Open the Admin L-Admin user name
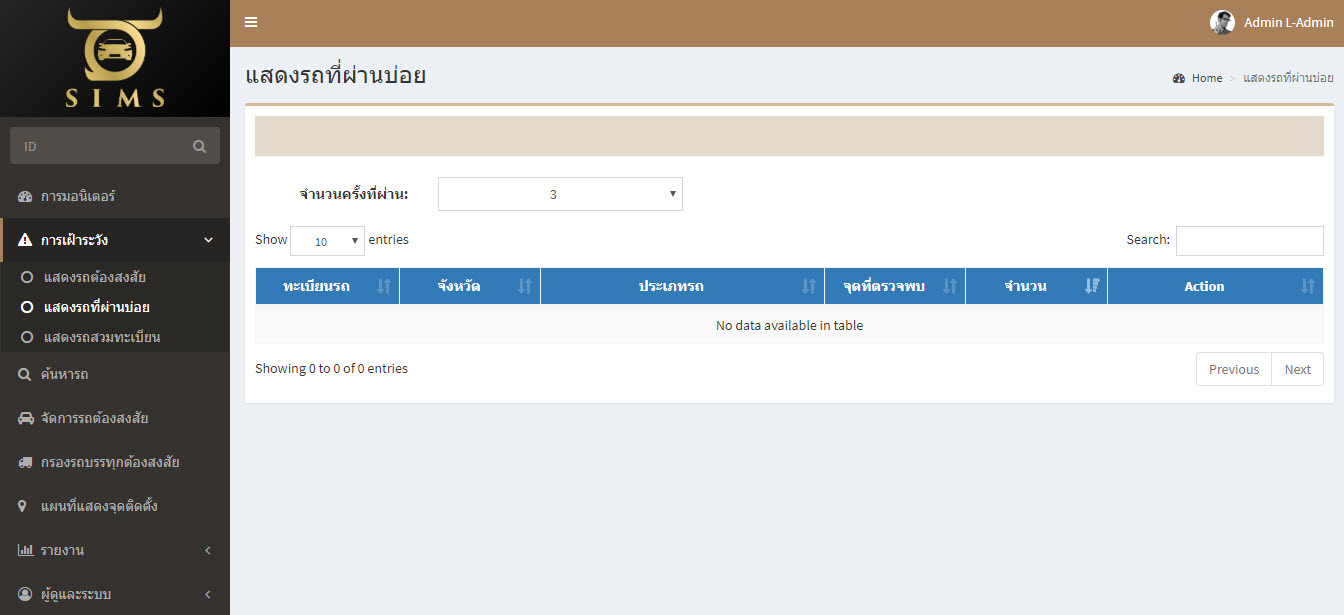1344x615 pixels. (1288, 22)
